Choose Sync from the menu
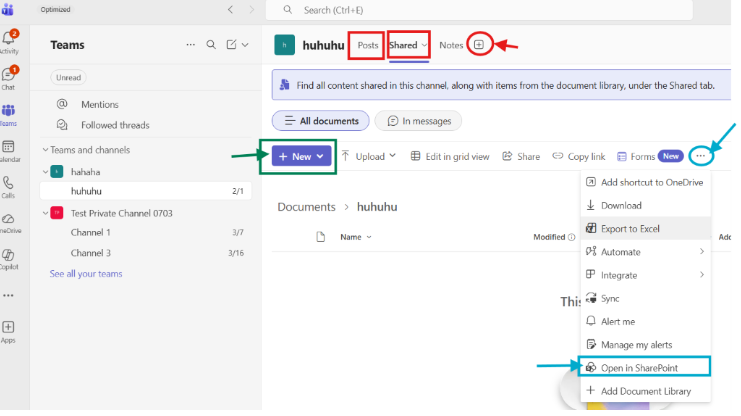This screenshot has width=741, height=416. tap(646, 298)
